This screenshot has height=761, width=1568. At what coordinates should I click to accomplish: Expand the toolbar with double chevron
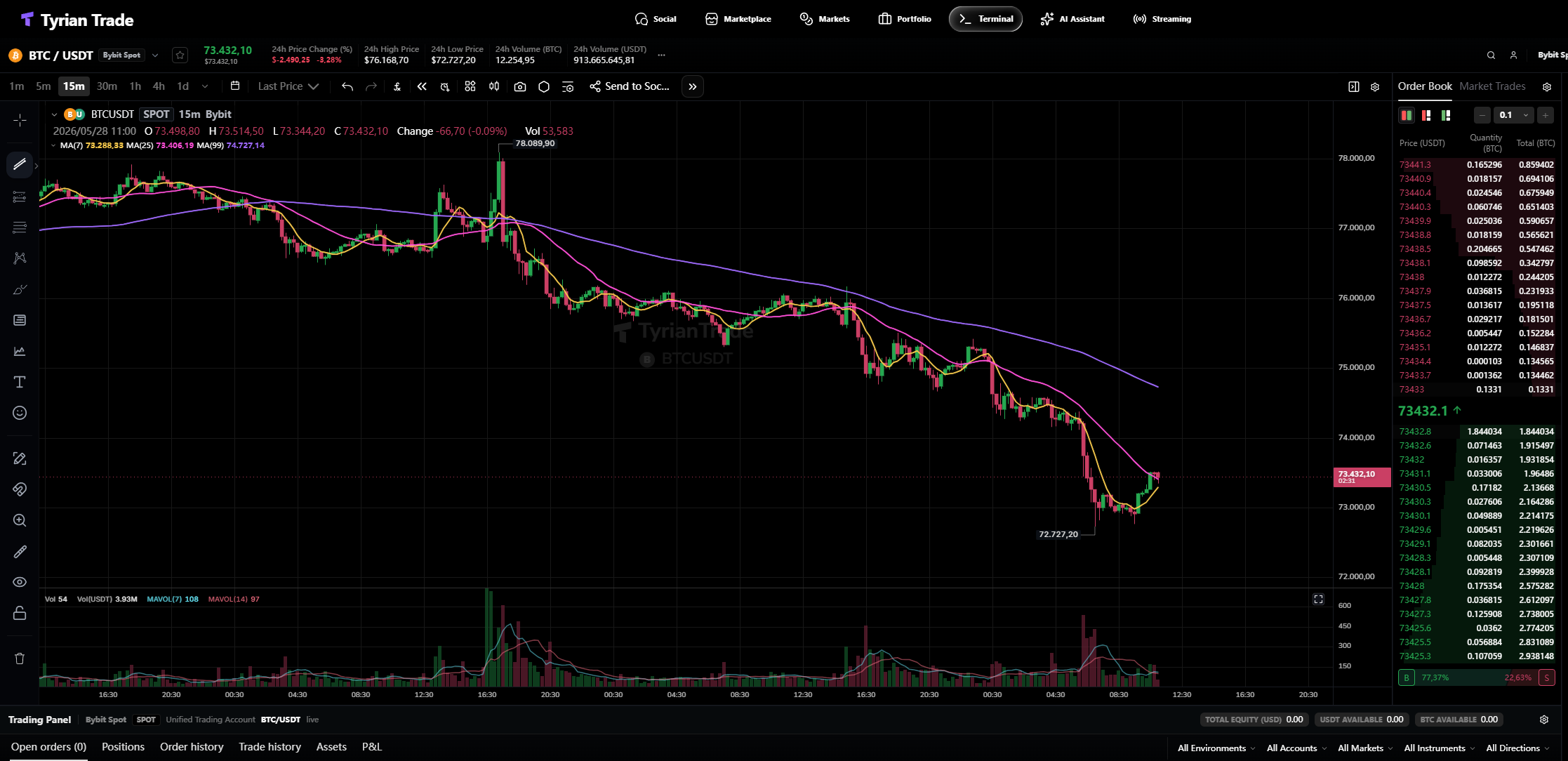(693, 86)
